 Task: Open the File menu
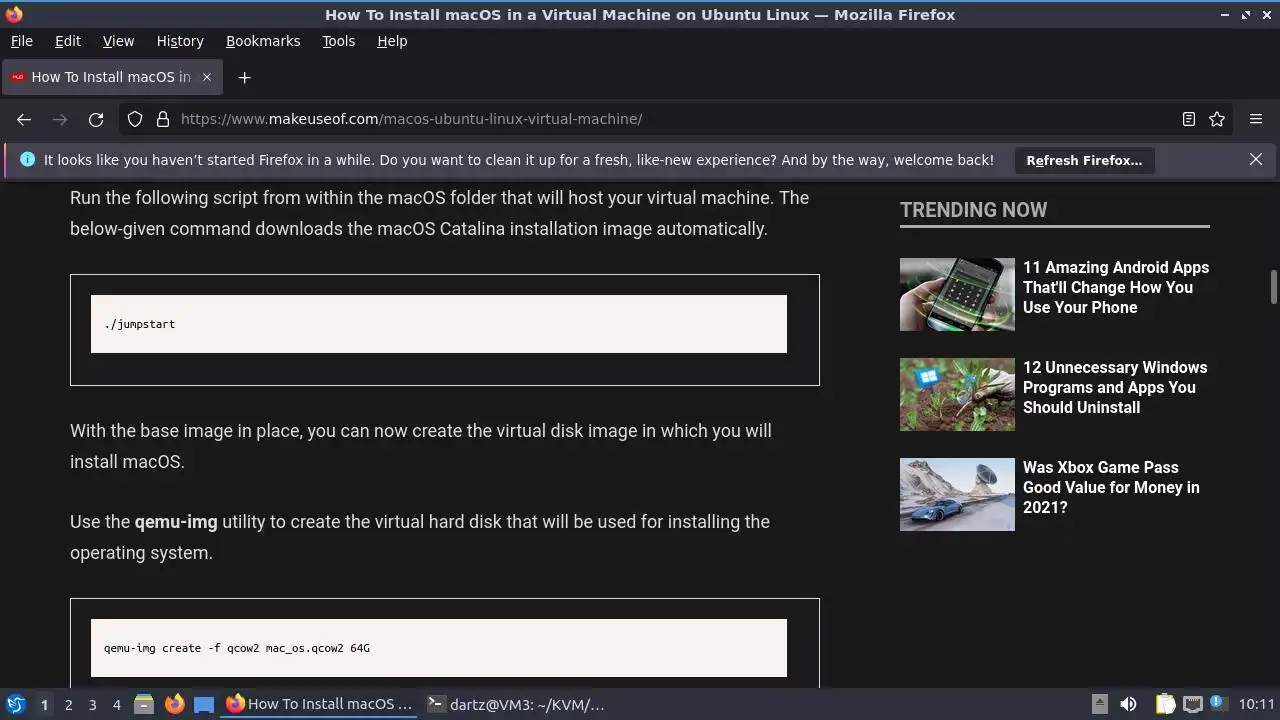[x=22, y=41]
